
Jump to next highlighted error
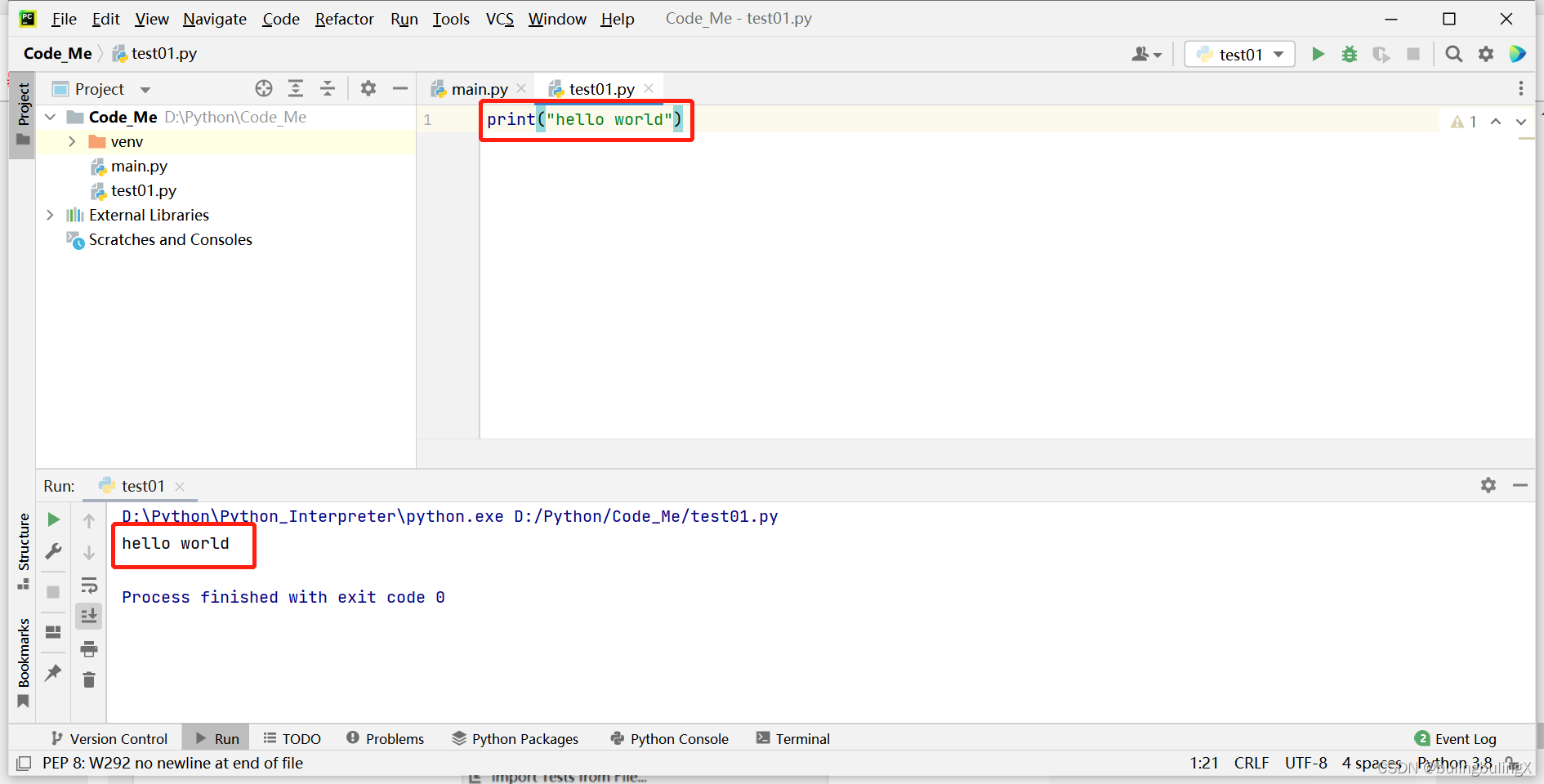point(1521,121)
